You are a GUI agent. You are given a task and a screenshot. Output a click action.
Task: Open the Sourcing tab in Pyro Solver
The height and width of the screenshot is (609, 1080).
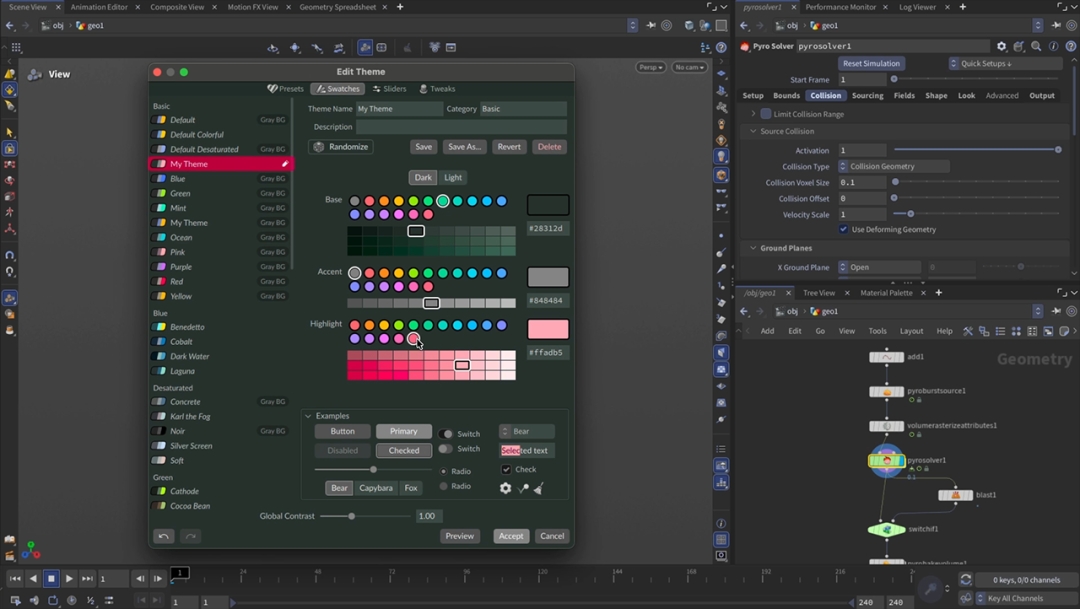click(867, 96)
